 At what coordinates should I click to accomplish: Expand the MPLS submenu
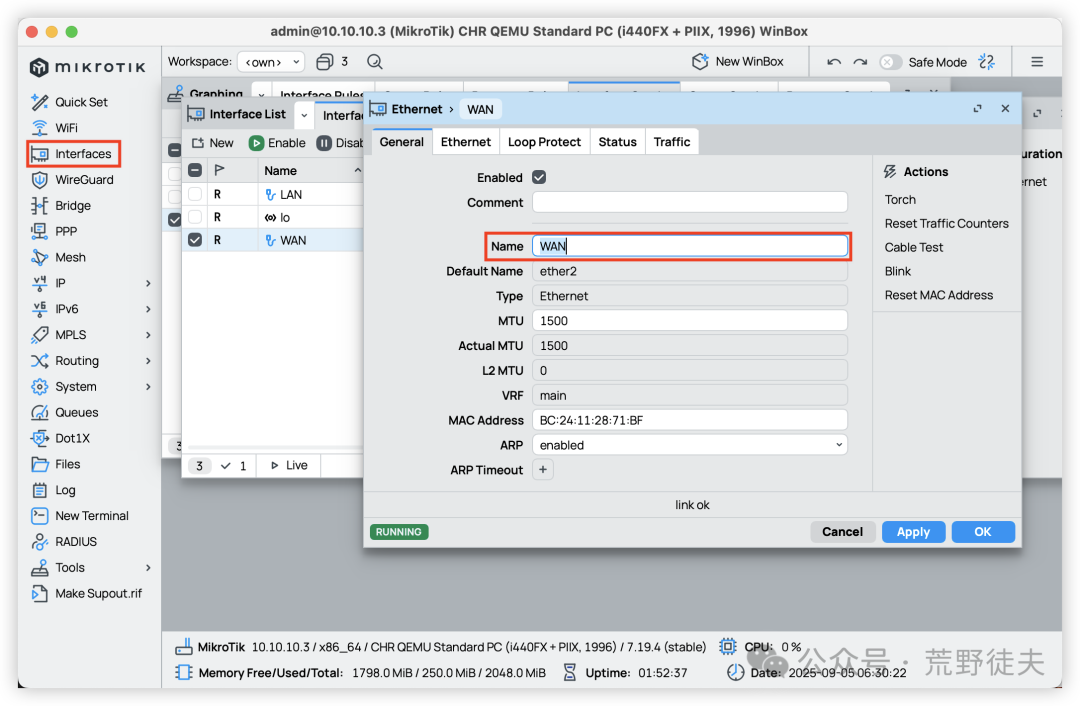[x=148, y=335]
